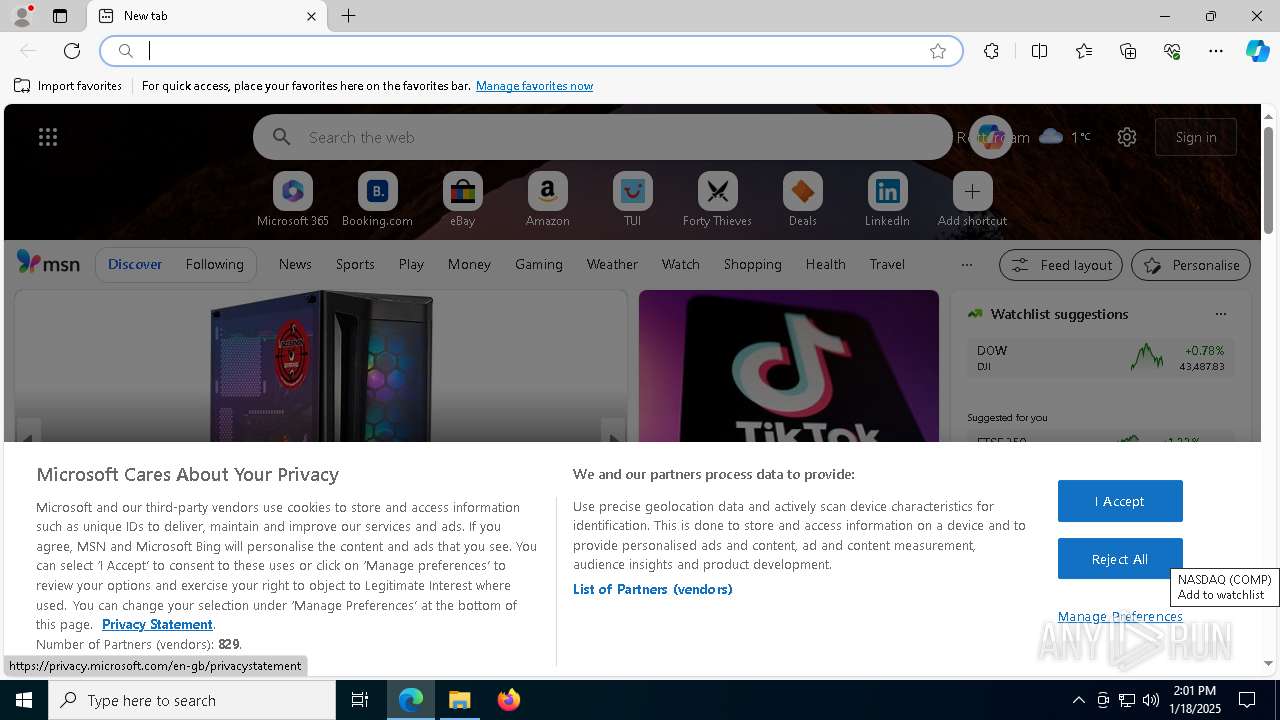The width and height of the screenshot is (1280, 720).
Task: Open Watchlist suggestions more options
Action: [x=1220, y=314]
